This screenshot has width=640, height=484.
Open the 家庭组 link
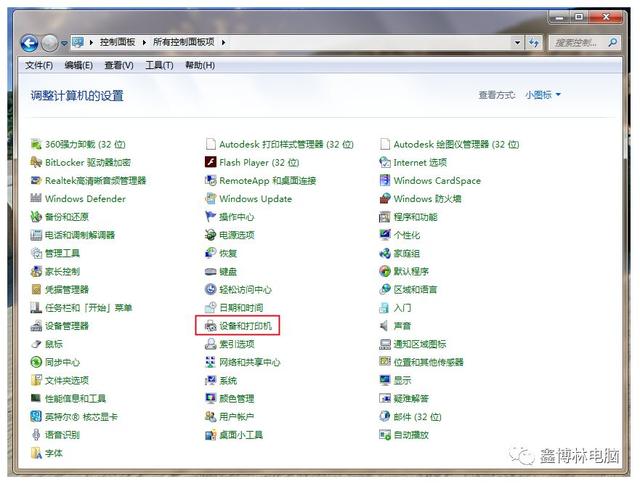(x=407, y=253)
